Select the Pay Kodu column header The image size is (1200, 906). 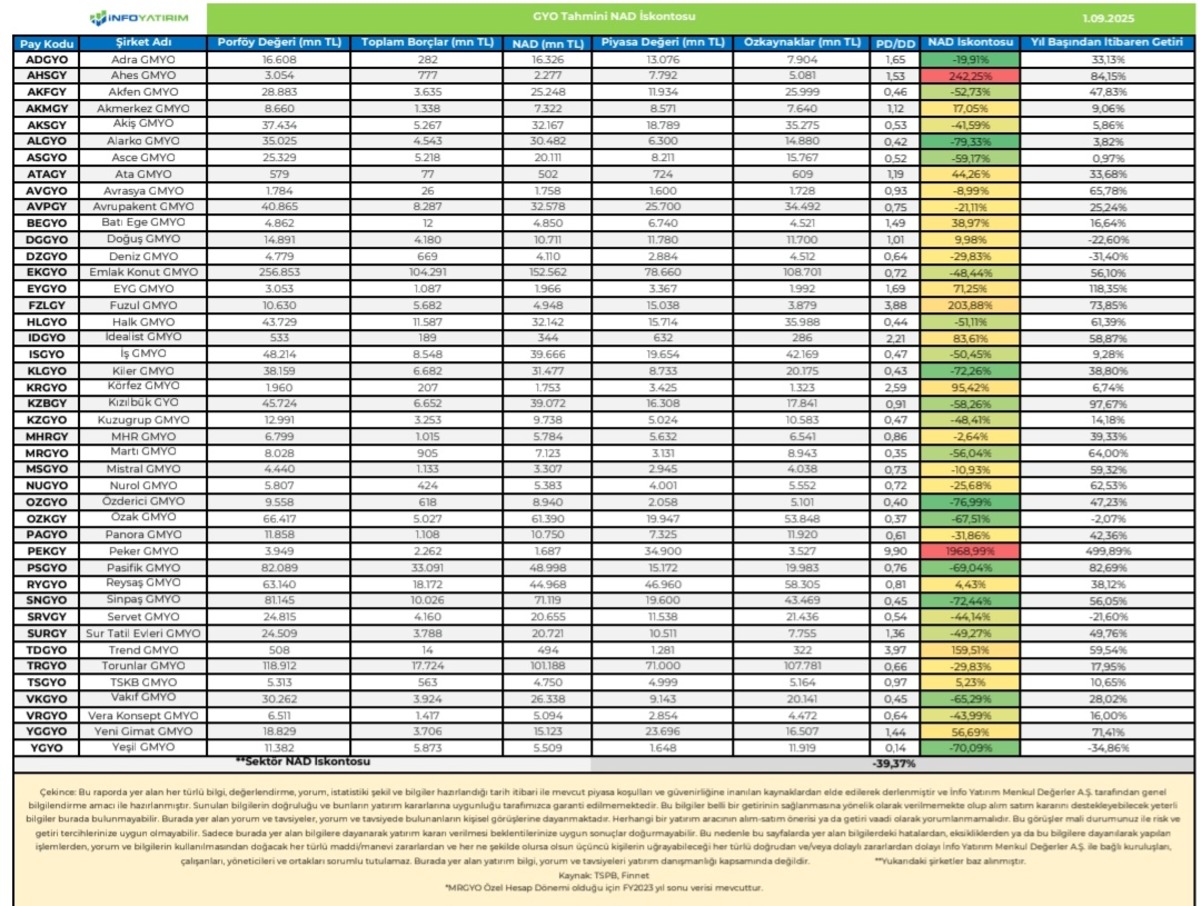47,43
